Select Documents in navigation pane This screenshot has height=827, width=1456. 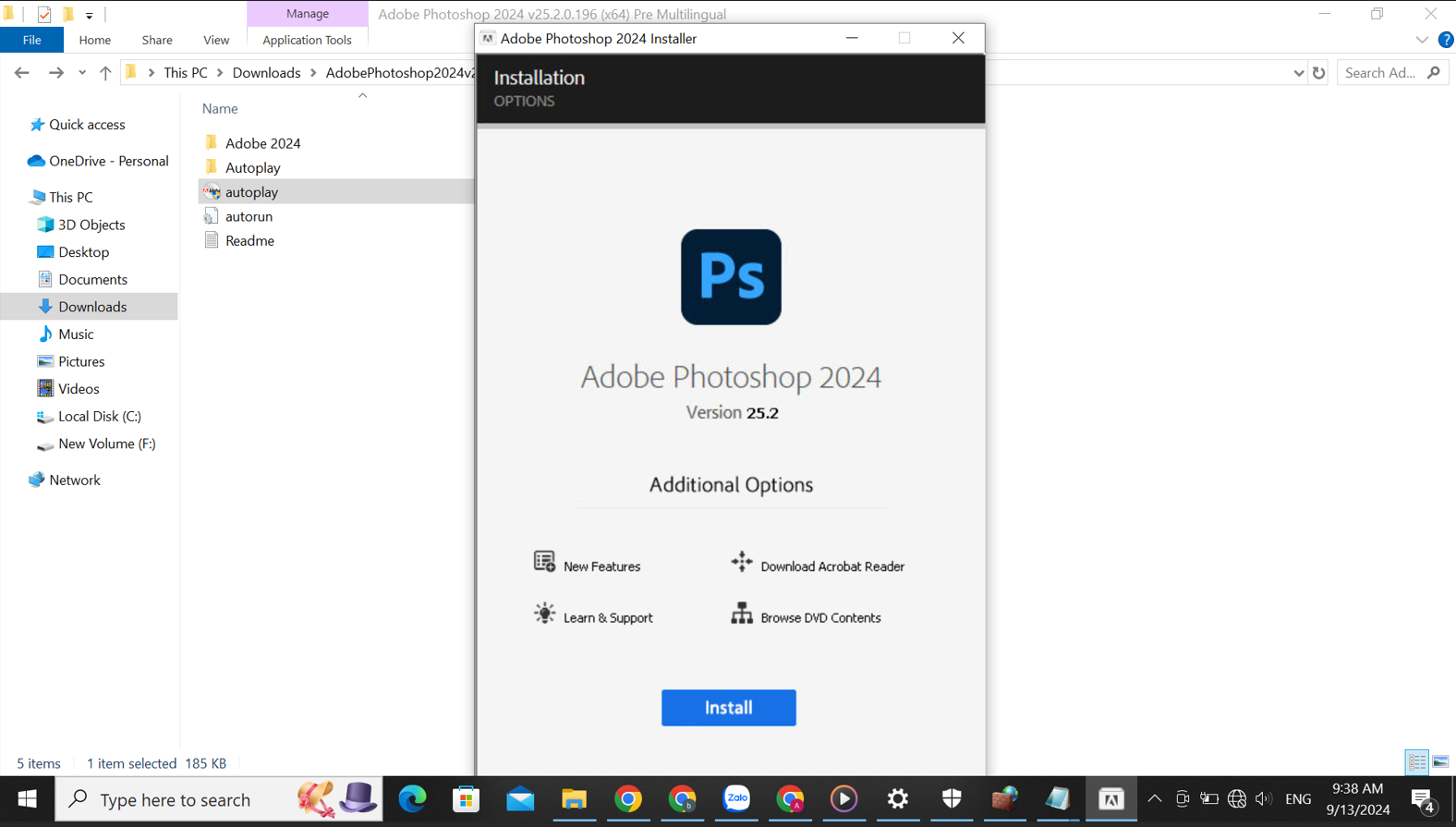click(92, 279)
